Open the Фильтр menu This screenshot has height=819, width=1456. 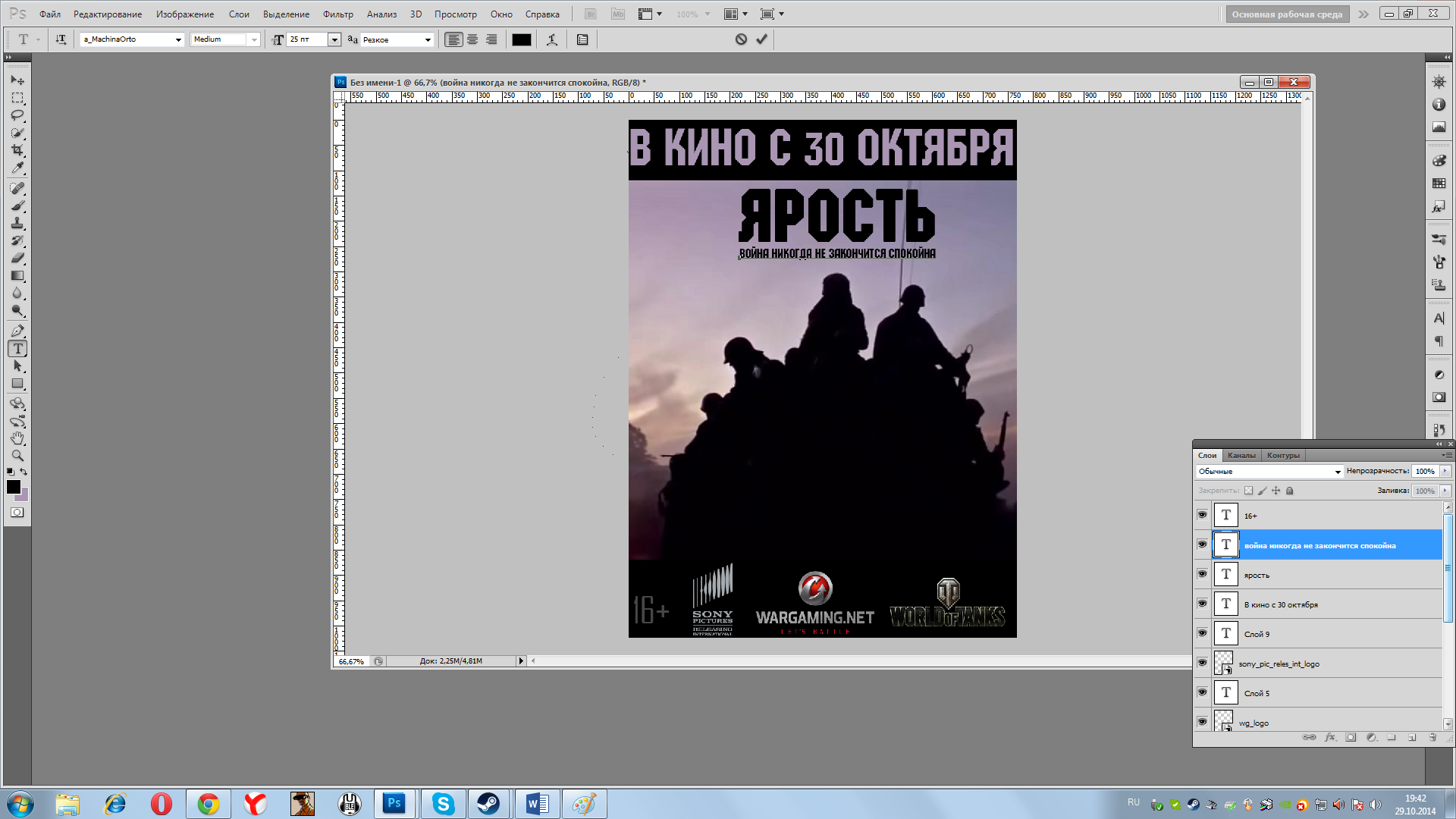[337, 14]
